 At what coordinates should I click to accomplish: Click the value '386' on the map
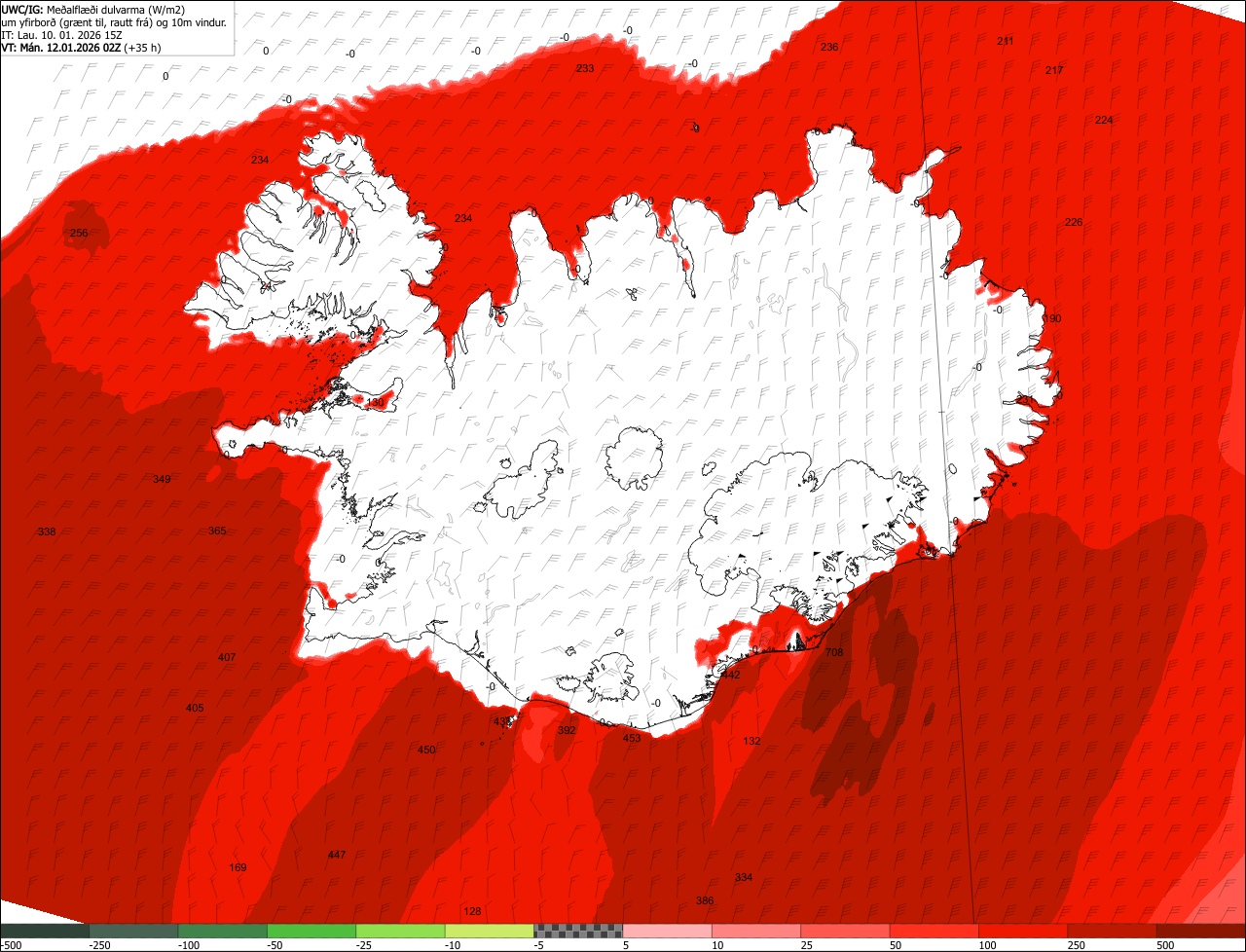pyautogui.click(x=705, y=900)
